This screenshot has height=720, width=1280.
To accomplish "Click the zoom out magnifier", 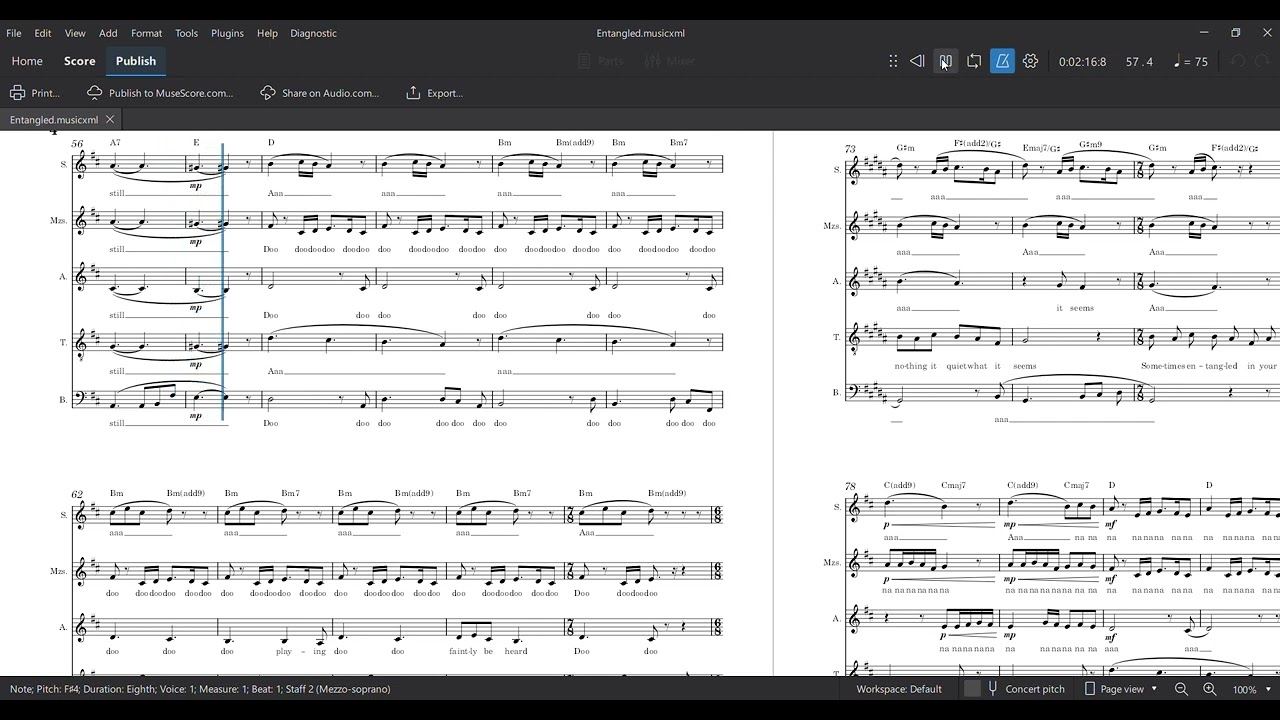I will 1181,689.
